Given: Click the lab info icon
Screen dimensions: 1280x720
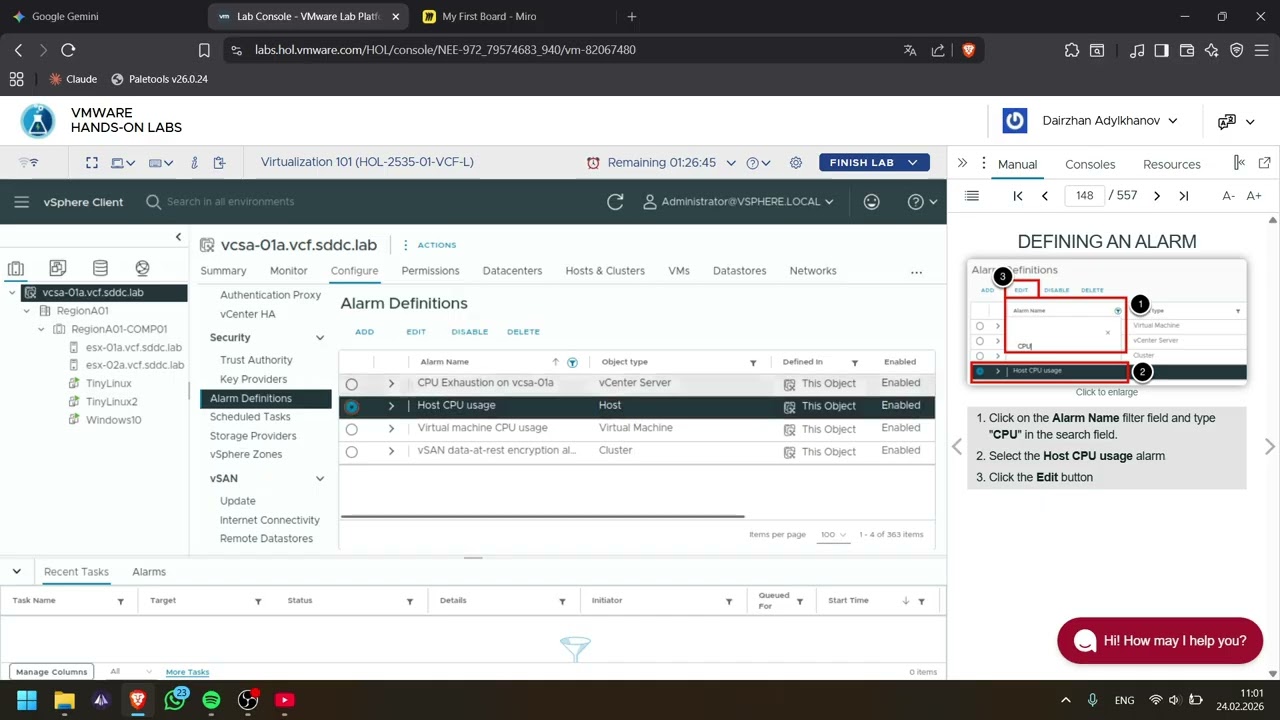Looking at the screenshot, I should [x=194, y=162].
